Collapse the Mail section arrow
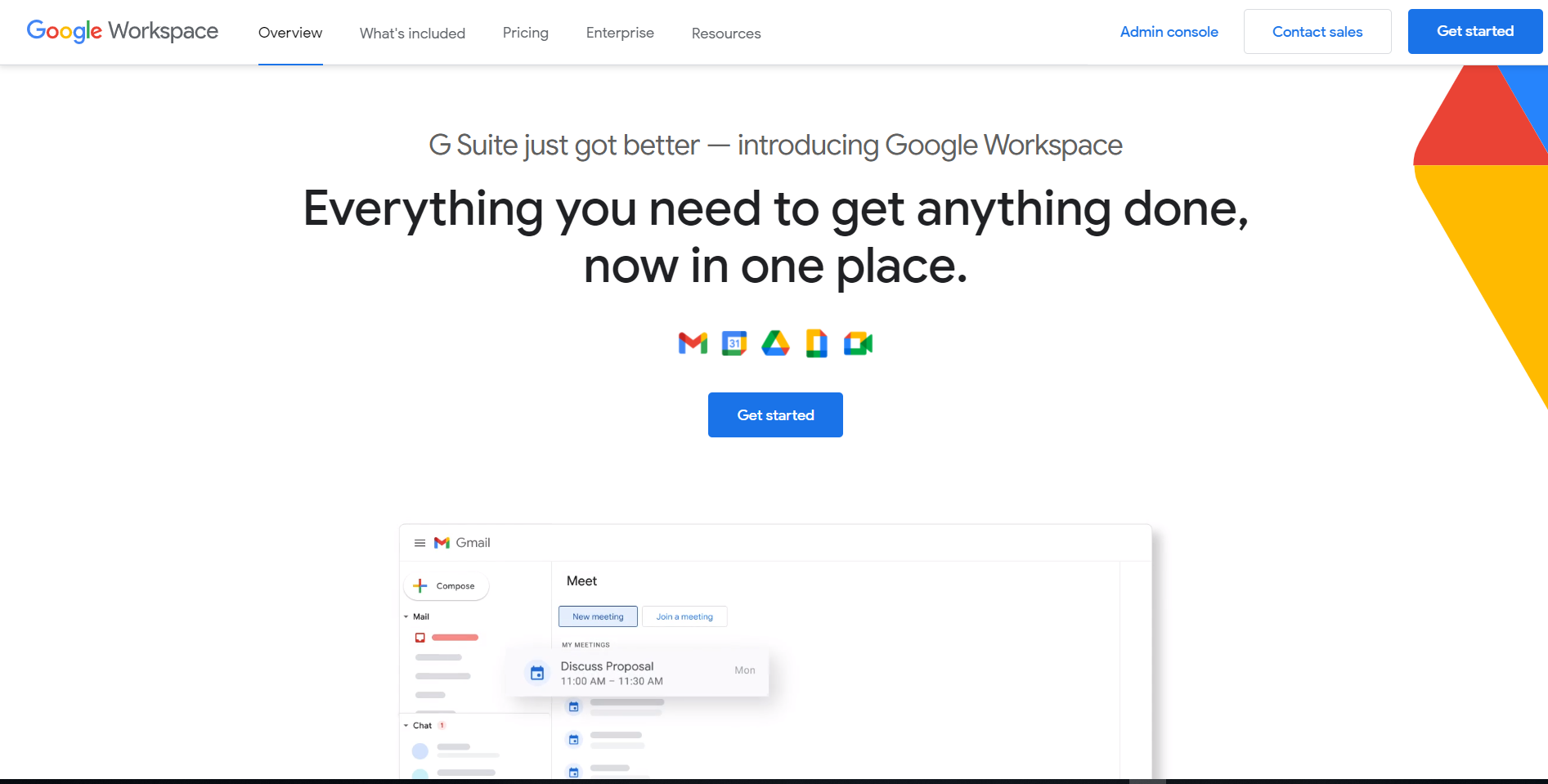The image size is (1548, 784). coord(406,617)
